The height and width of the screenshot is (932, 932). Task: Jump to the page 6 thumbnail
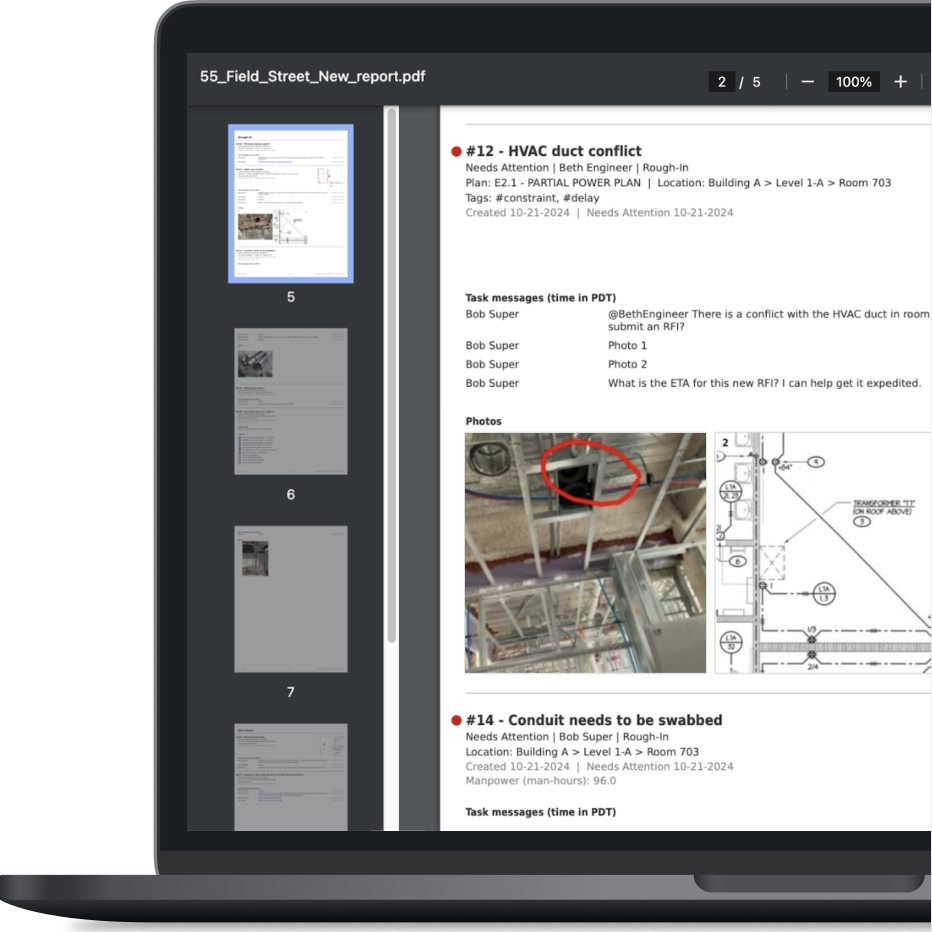pos(291,401)
